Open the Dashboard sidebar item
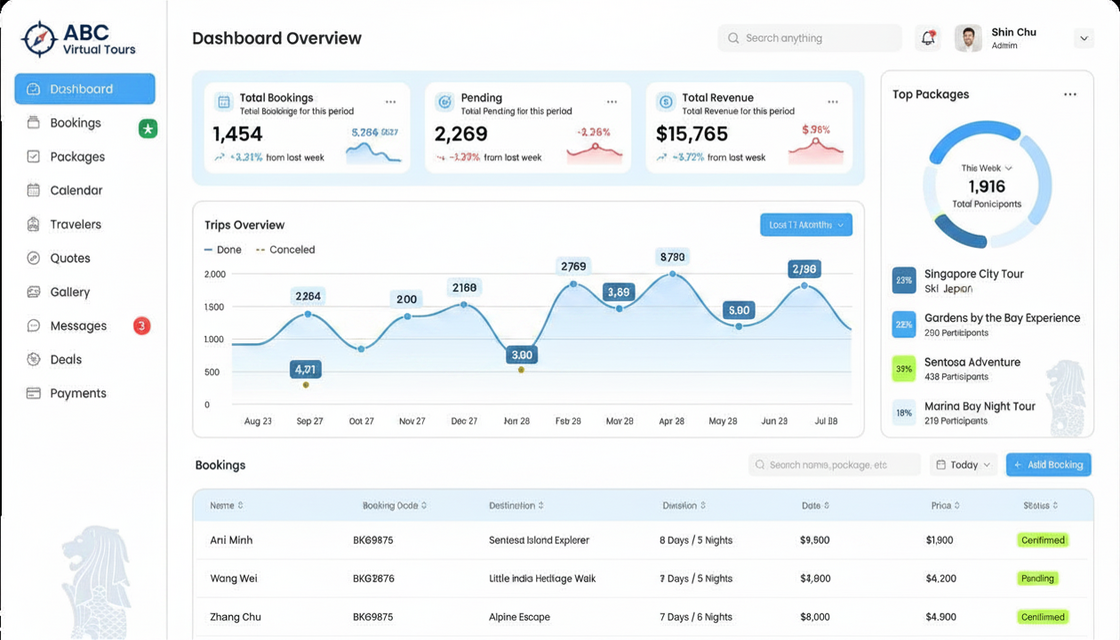1120x640 pixels. pos(84,89)
